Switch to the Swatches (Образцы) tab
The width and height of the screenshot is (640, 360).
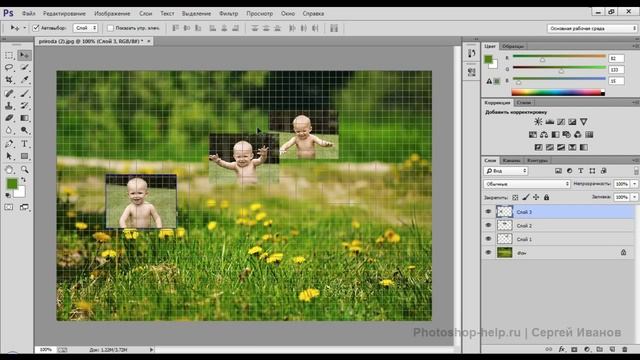[513, 46]
